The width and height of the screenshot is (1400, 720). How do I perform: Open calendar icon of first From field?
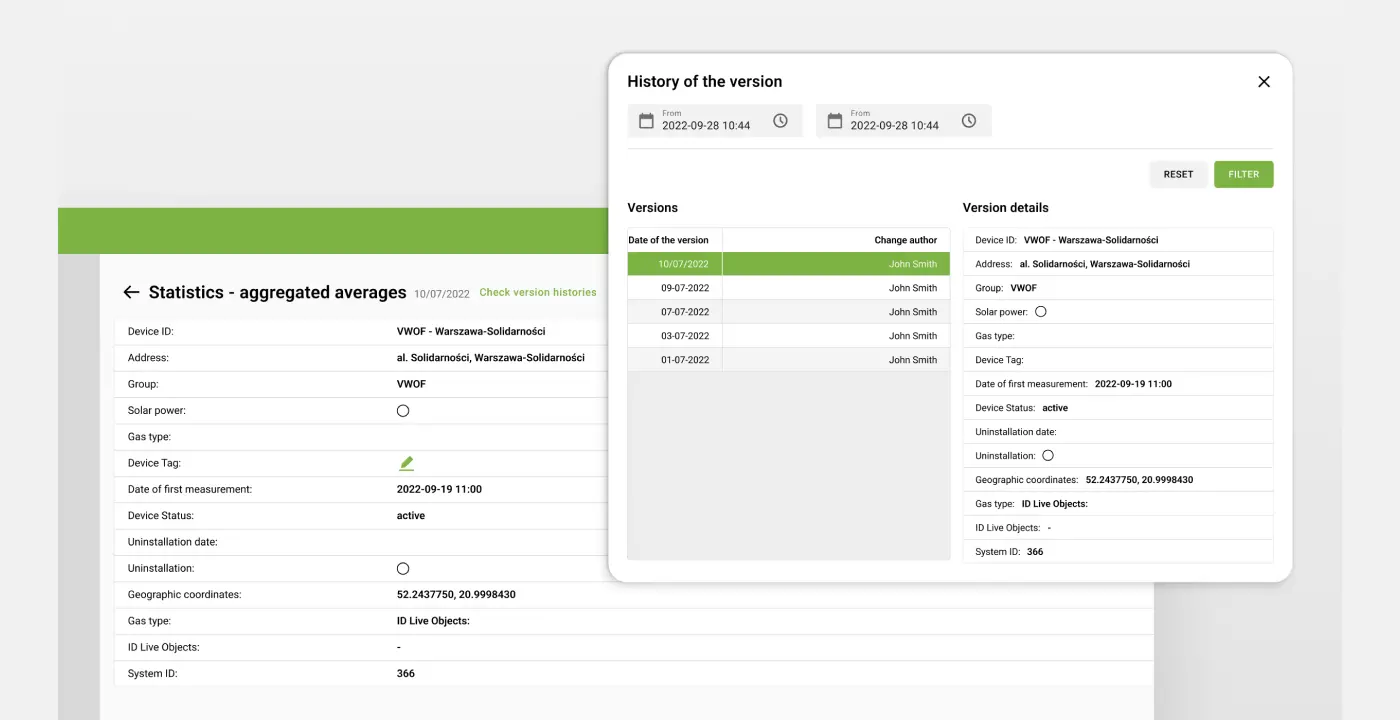pyautogui.click(x=646, y=121)
